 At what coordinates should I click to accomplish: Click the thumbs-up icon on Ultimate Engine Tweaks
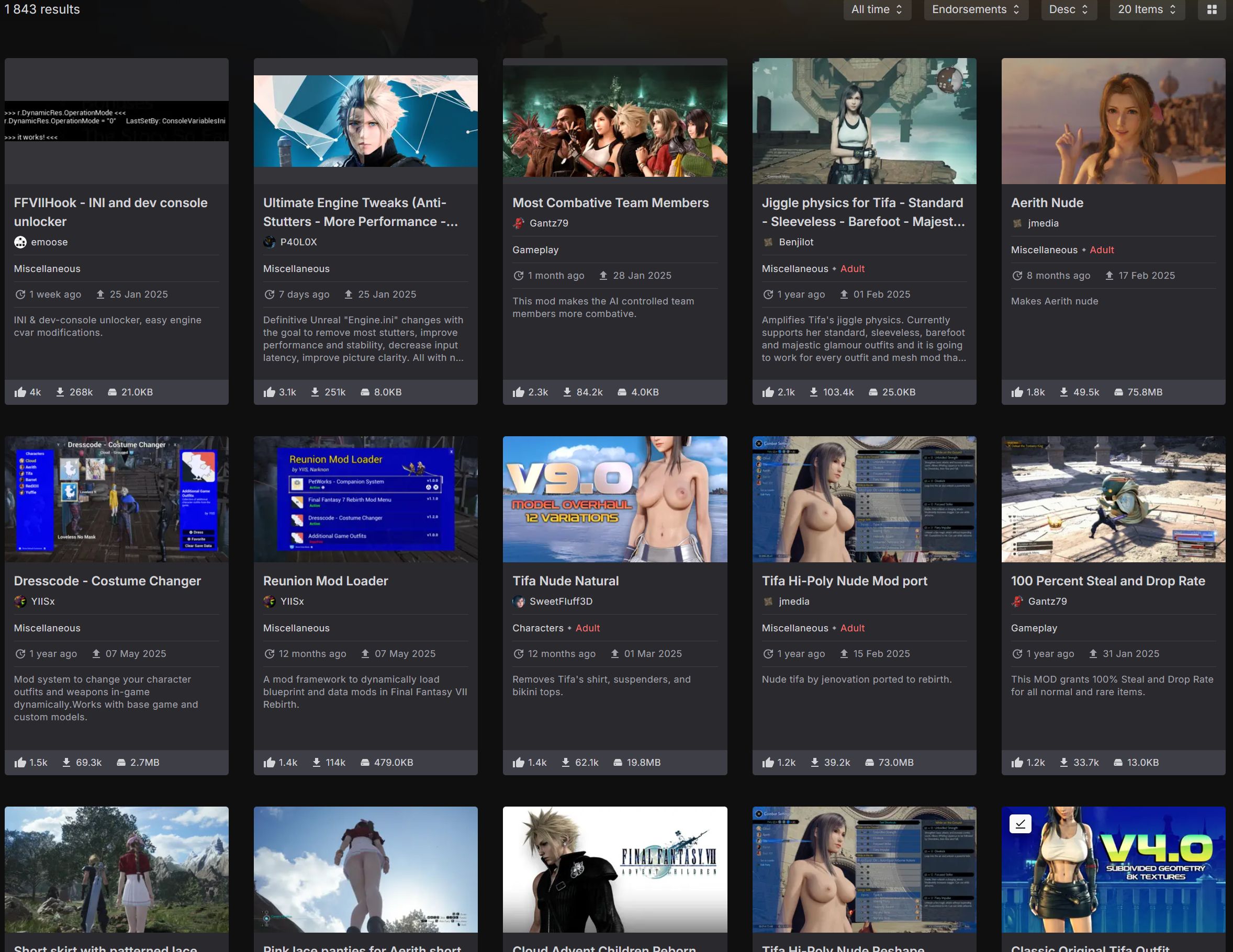pos(270,392)
